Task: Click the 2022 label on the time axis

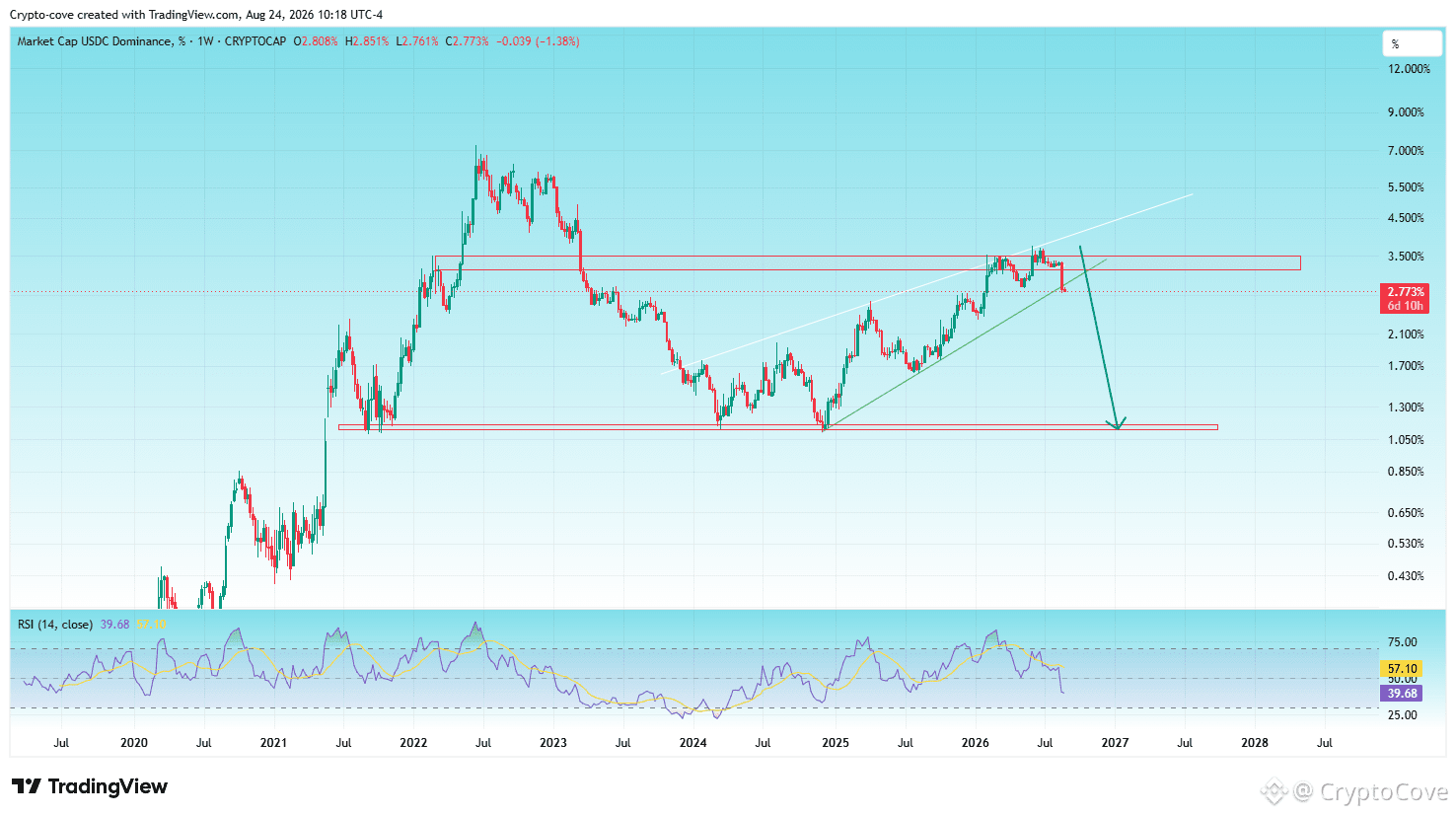Action: point(413,743)
